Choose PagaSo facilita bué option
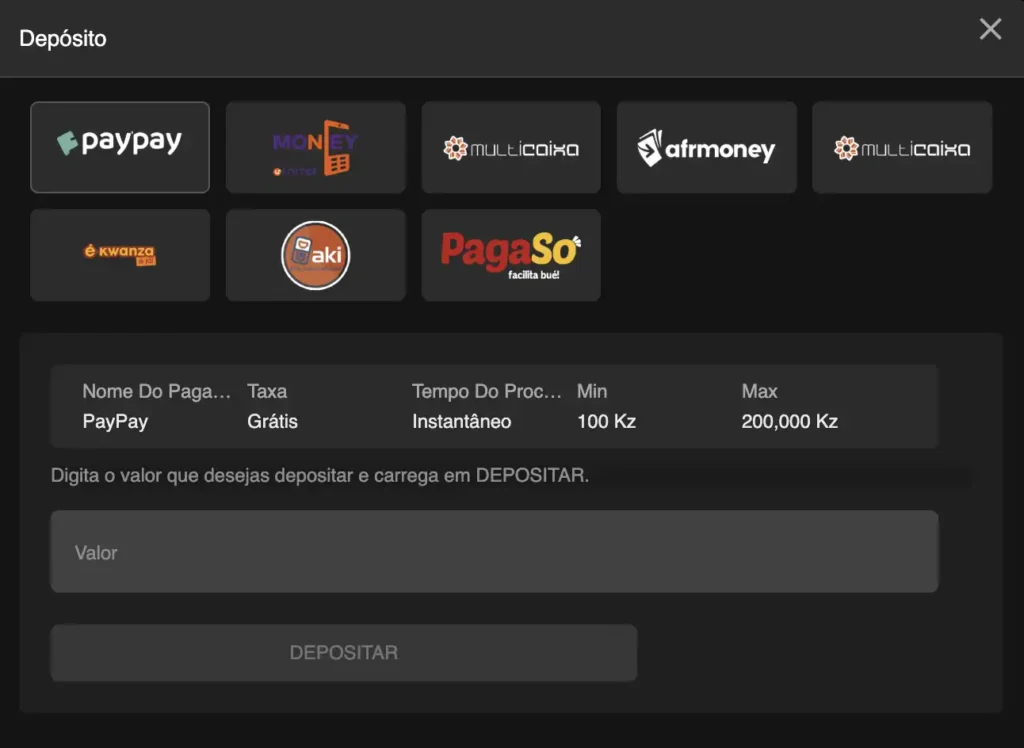The height and width of the screenshot is (748, 1024). tap(511, 255)
